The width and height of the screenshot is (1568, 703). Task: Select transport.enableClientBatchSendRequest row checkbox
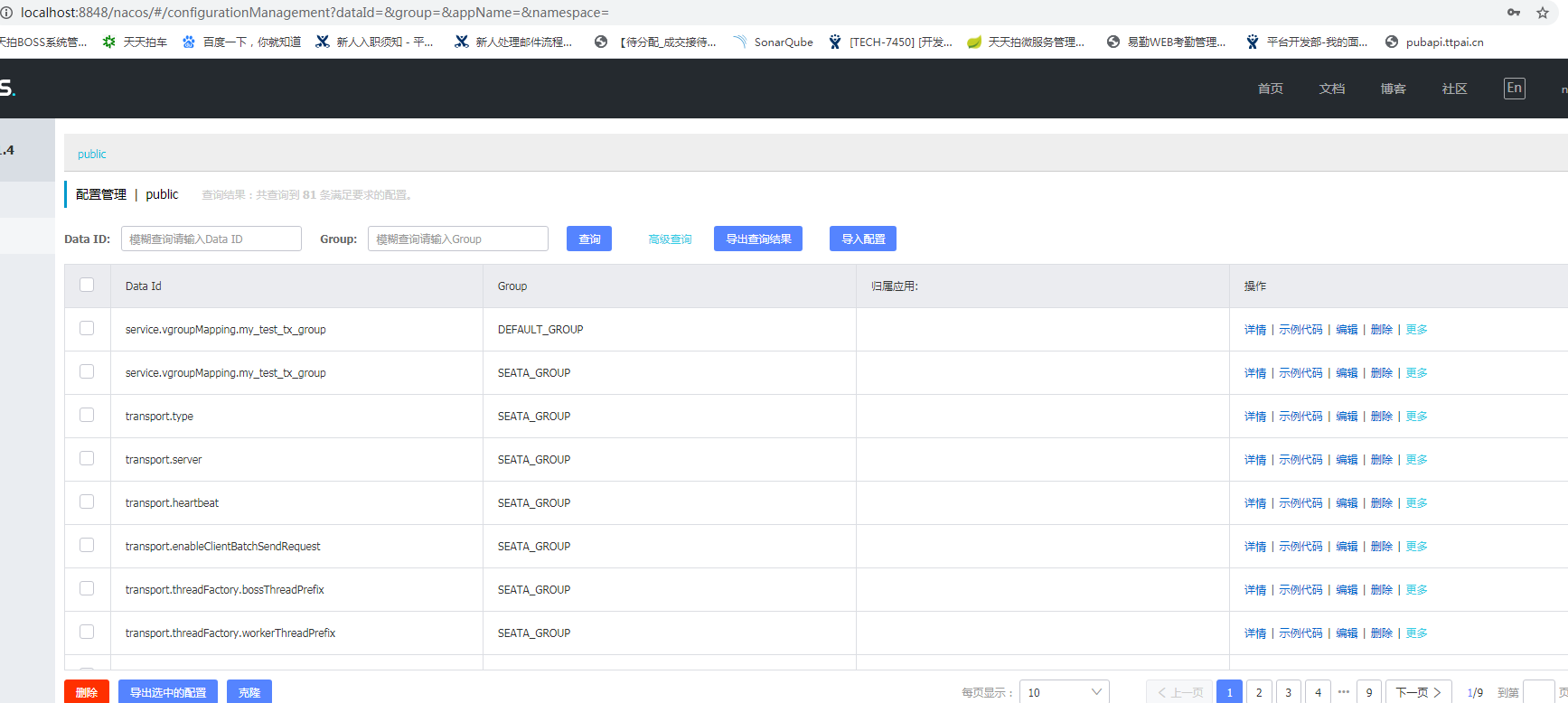tap(87, 545)
